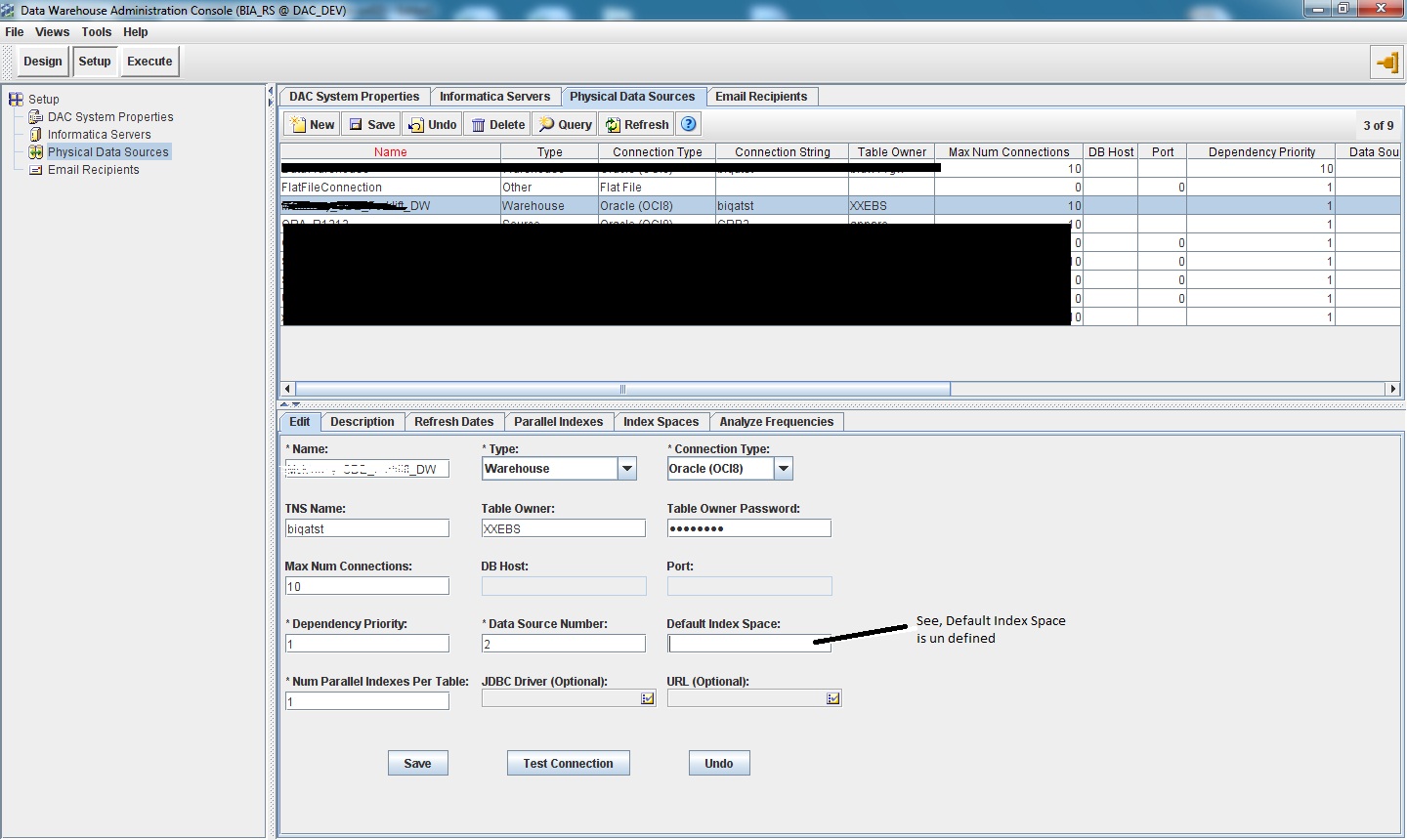This screenshot has width=1407, height=840.
Task: Click the table's horizontal scrollbar left arrow
Action: pyautogui.click(x=287, y=389)
